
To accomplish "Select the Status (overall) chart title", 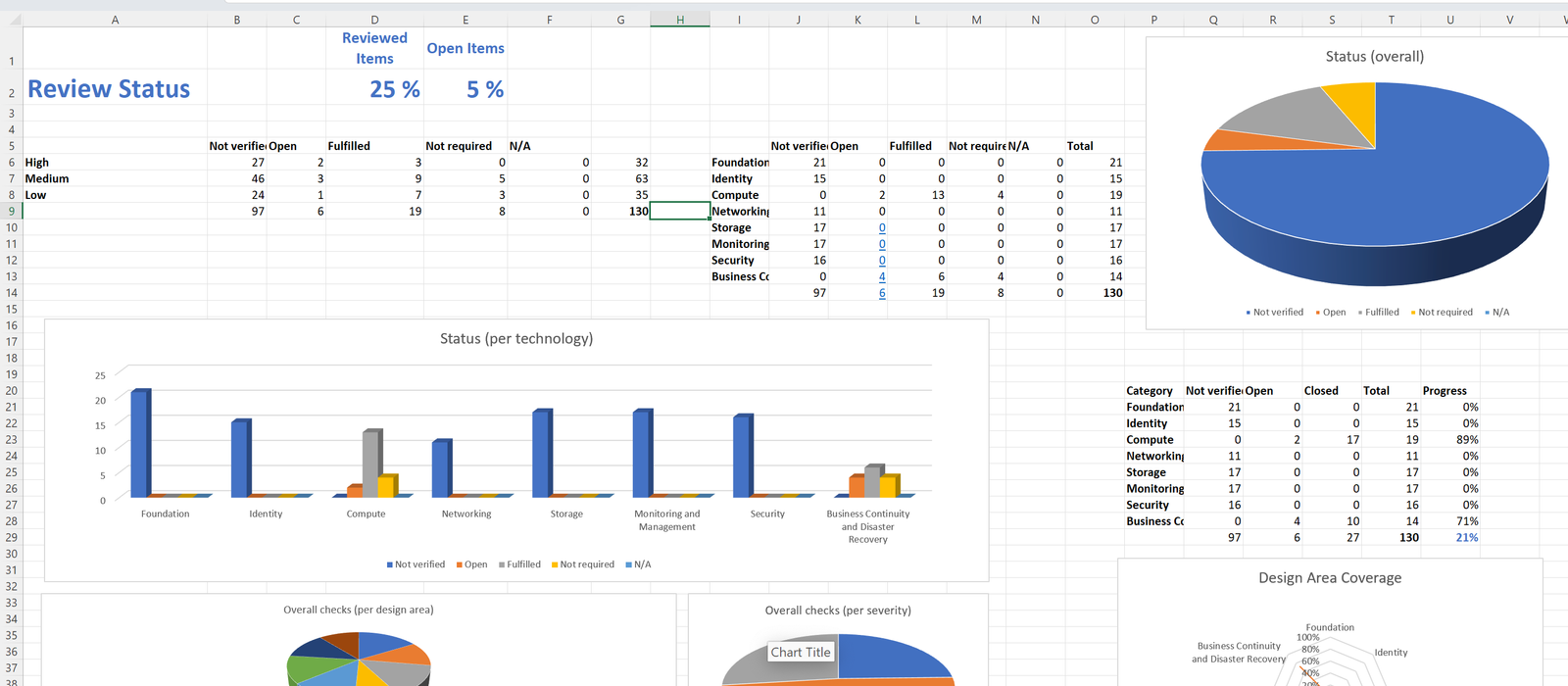I will (x=1375, y=57).
